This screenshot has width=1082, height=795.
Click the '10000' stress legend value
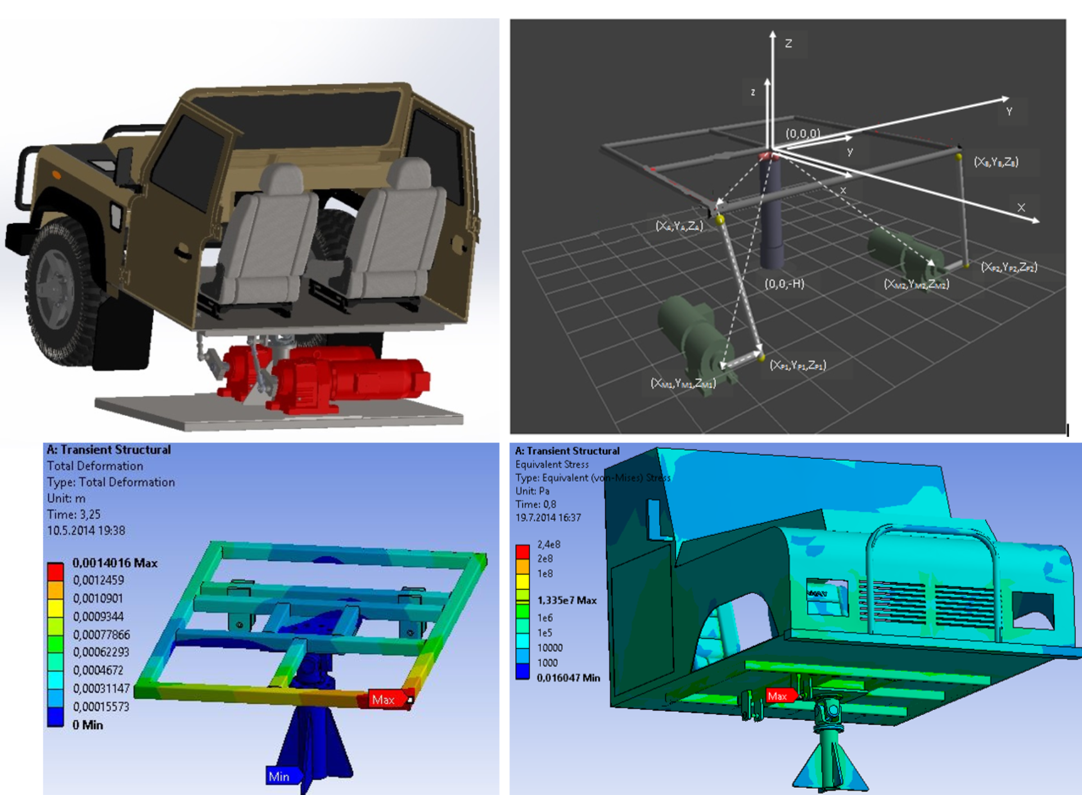coord(550,647)
